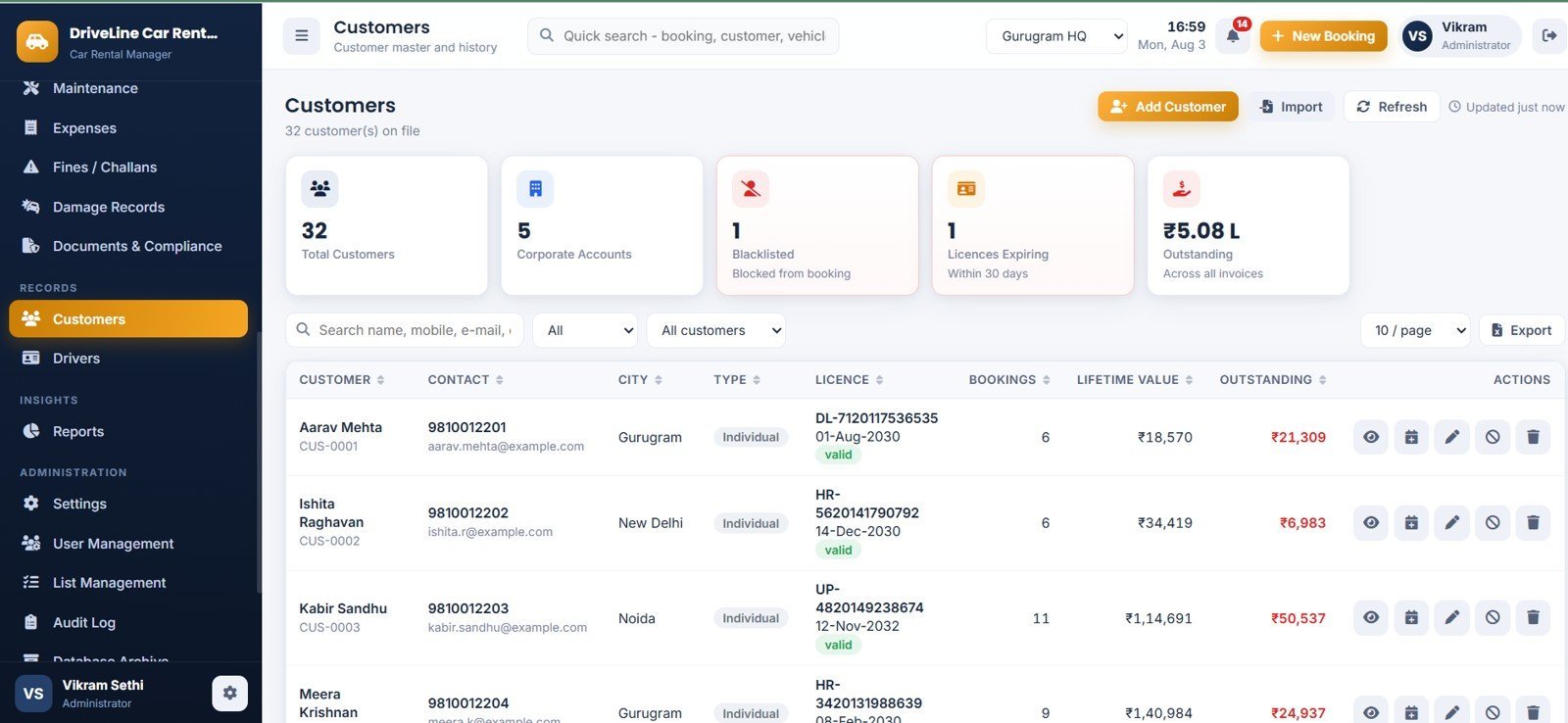View Kabir Sandhu details eye icon

coord(1371,618)
